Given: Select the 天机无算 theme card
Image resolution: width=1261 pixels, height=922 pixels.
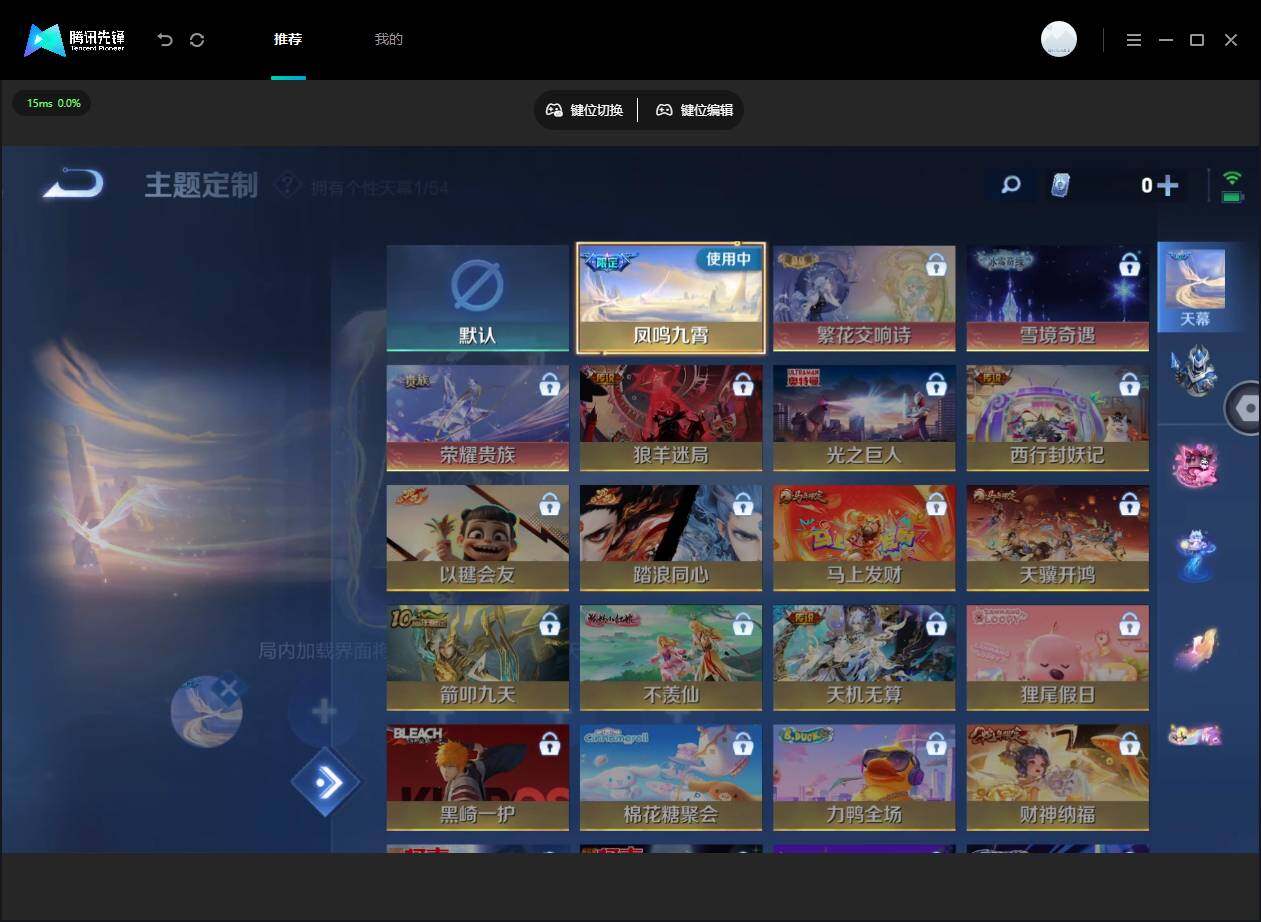Looking at the screenshot, I should coord(864,658).
